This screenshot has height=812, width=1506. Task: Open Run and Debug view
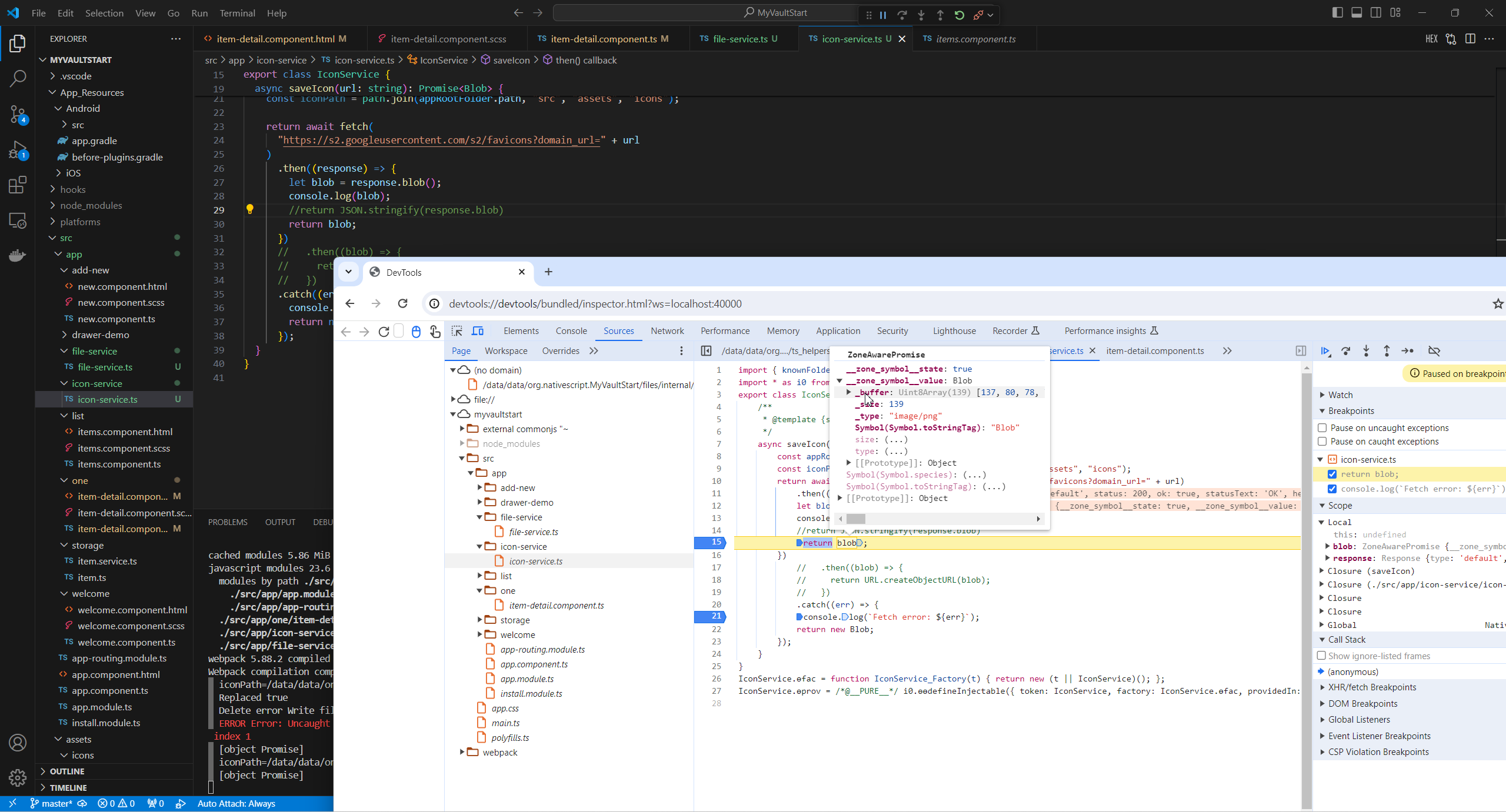(x=18, y=150)
